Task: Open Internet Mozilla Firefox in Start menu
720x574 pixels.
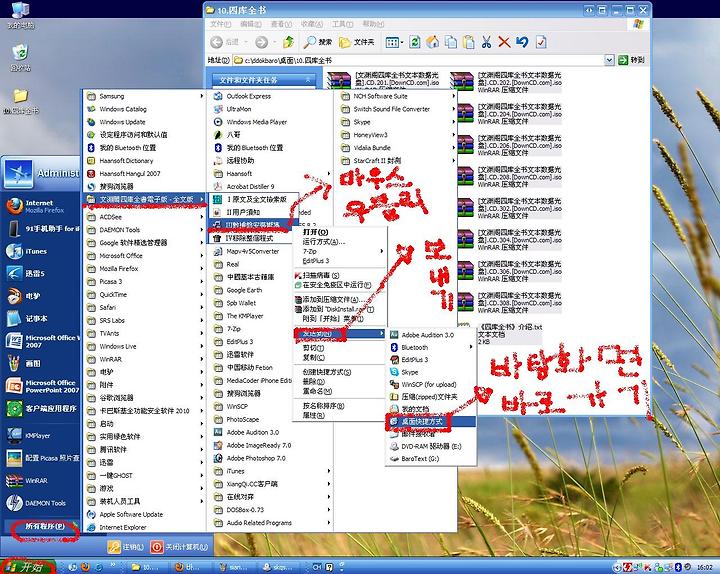Action: click(x=40, y=206)
